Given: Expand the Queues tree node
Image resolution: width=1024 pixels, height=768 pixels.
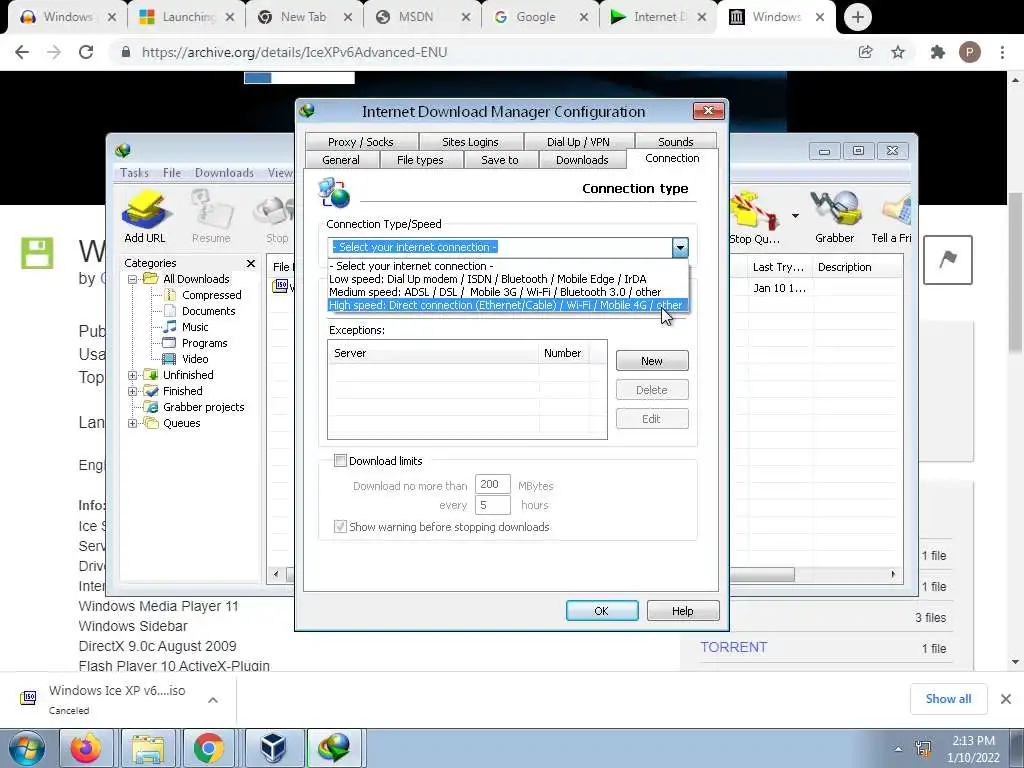Looking at the screenshot, I should (133, 423).
